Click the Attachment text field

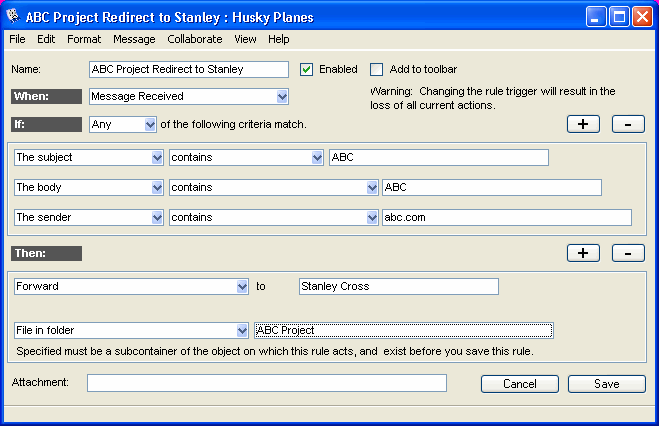[266, 383]
